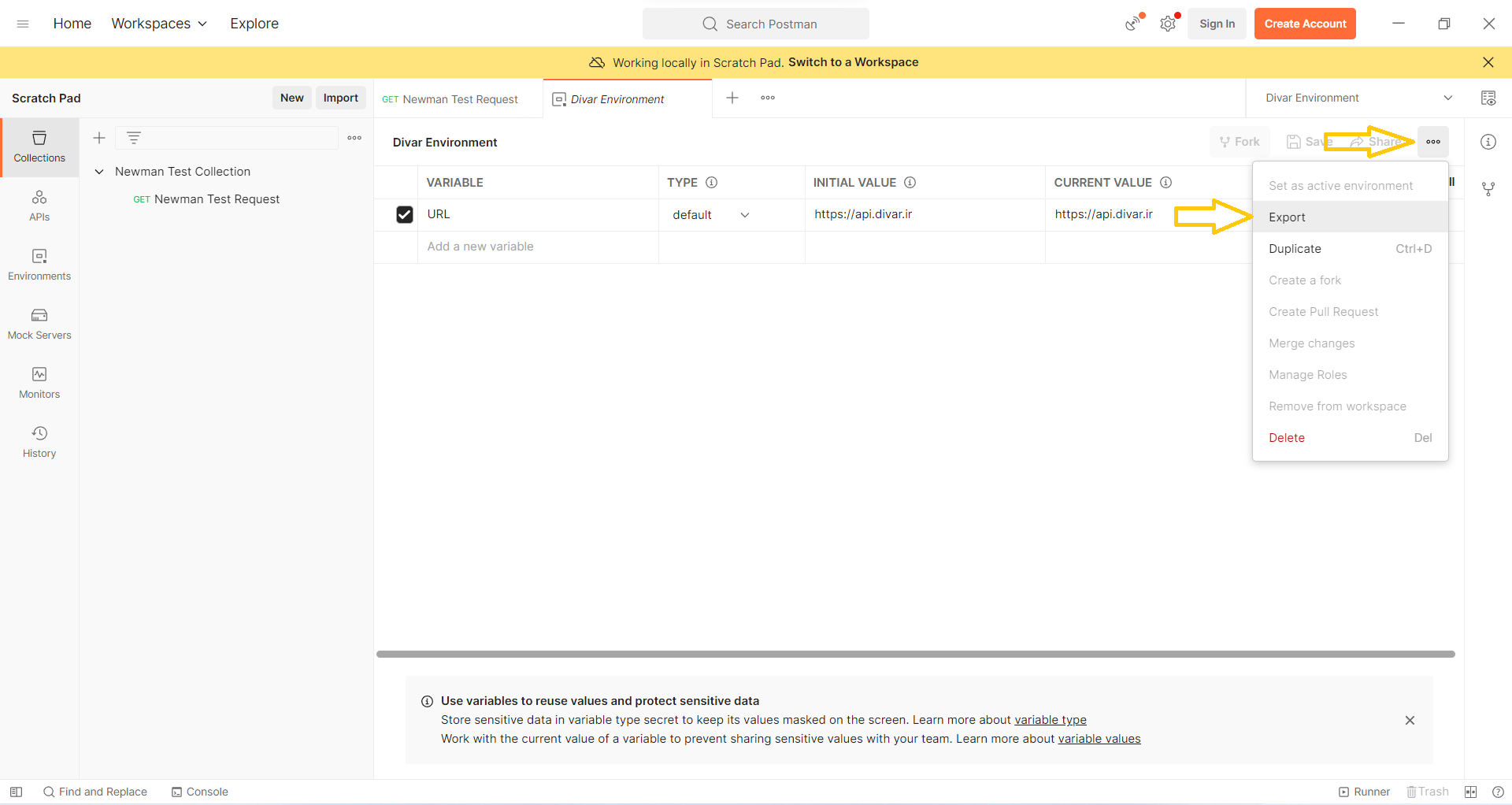
Task: Click the Import button
Action: click(341, 98)
